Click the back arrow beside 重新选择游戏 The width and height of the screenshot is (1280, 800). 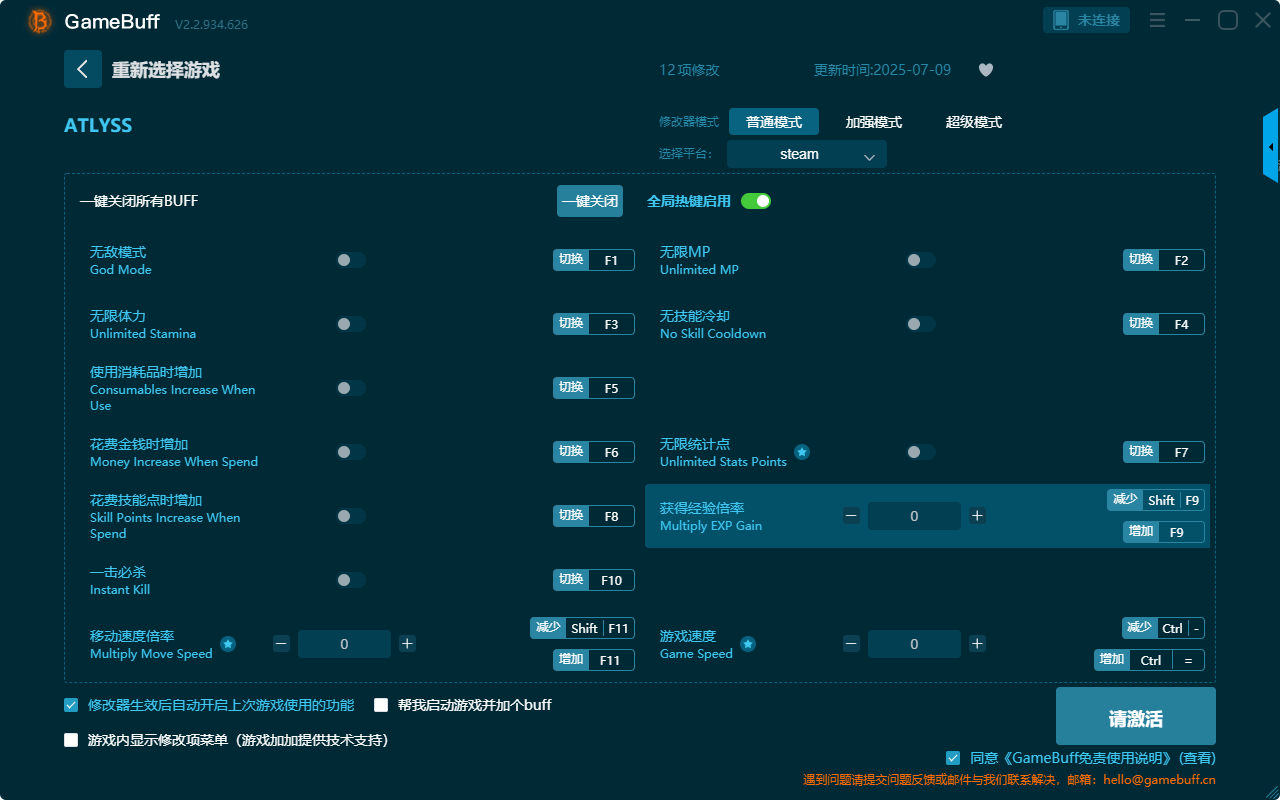coord(83,69)
